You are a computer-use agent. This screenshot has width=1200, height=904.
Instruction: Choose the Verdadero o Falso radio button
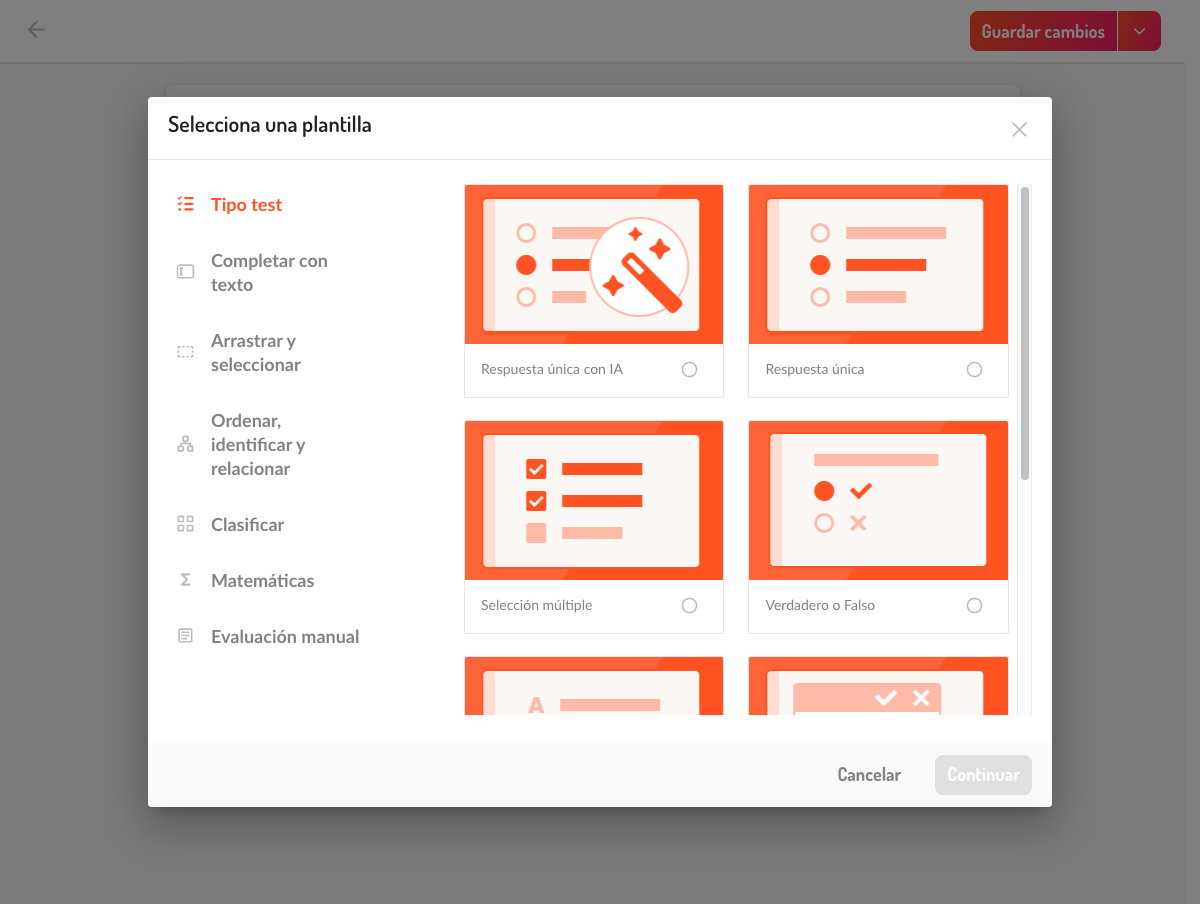pos(974,606)
